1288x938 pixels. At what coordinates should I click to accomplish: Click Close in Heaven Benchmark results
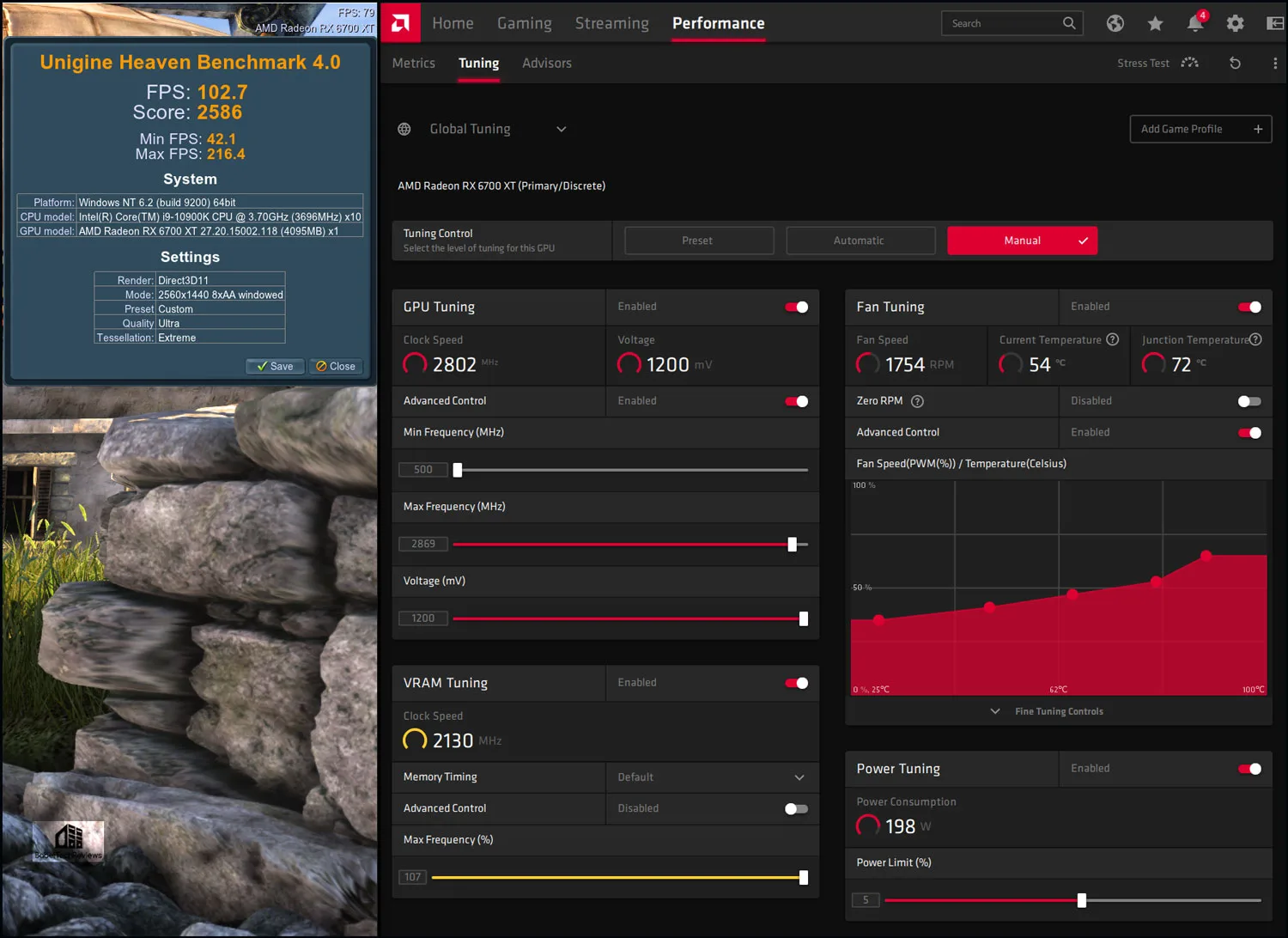click(x=336, y=366)
